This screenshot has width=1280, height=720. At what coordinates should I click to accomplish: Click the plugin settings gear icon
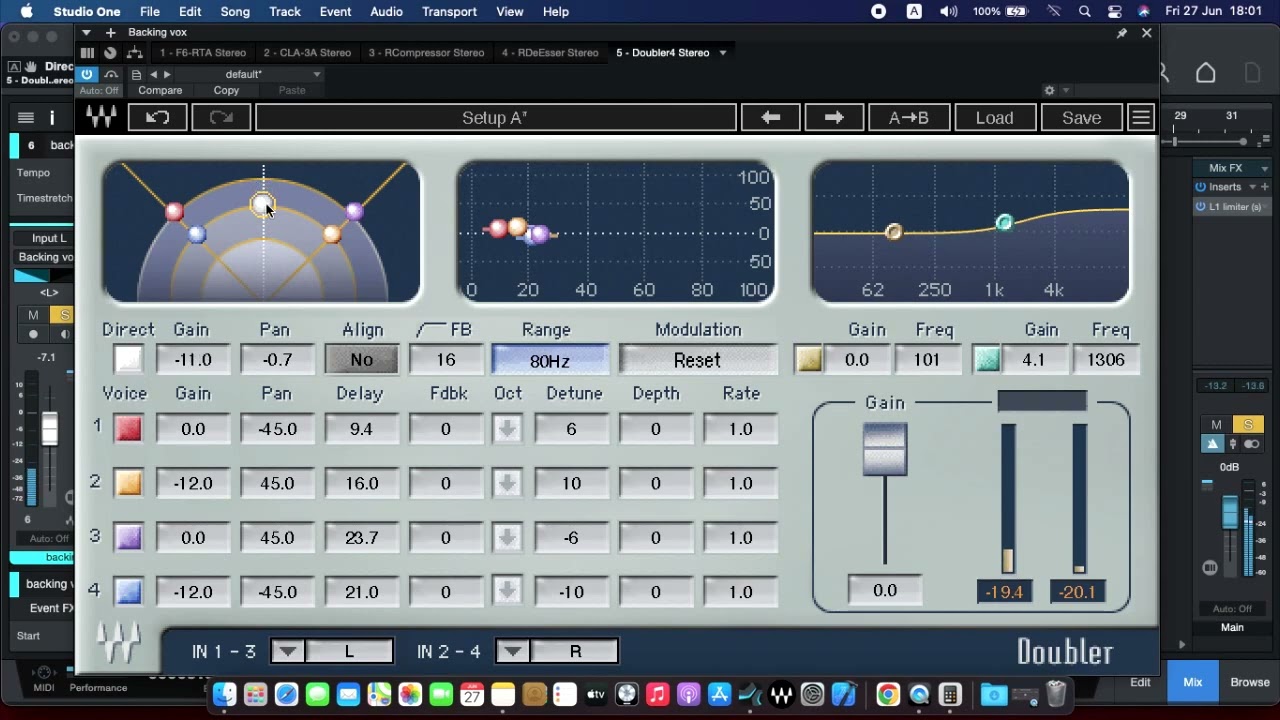1049,90
